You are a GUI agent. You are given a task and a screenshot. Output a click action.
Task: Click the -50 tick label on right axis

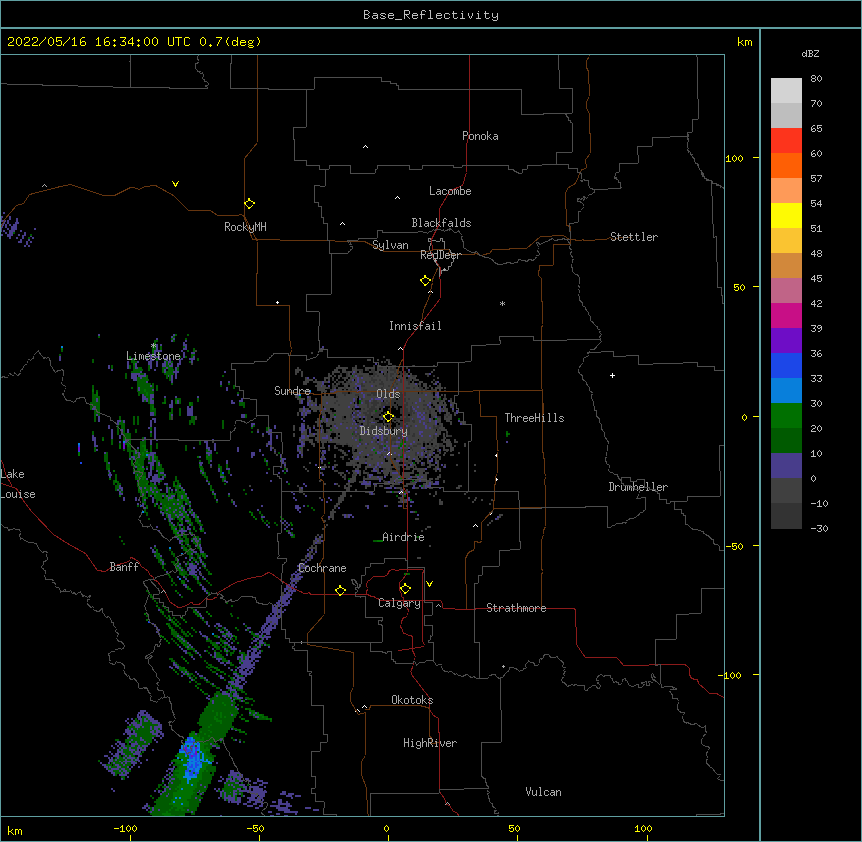734,546
